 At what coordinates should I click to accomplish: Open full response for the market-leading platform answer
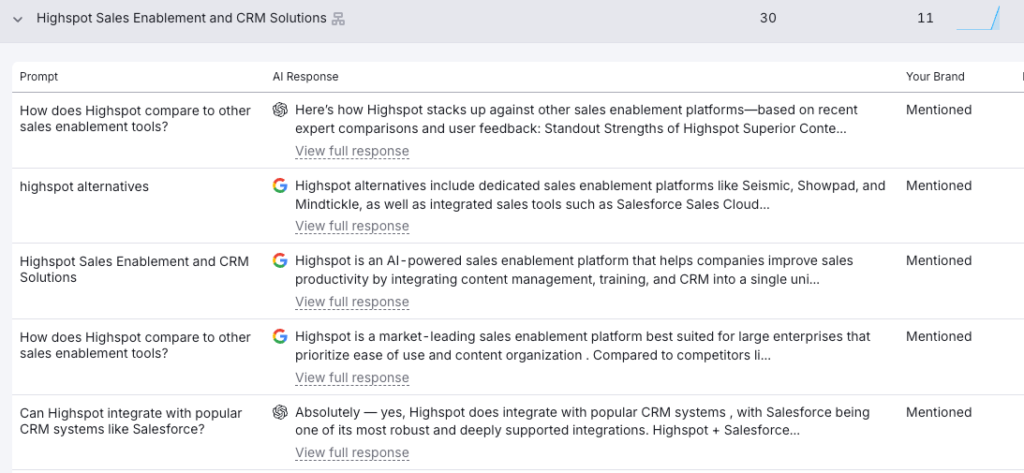[x=352, y=378]
